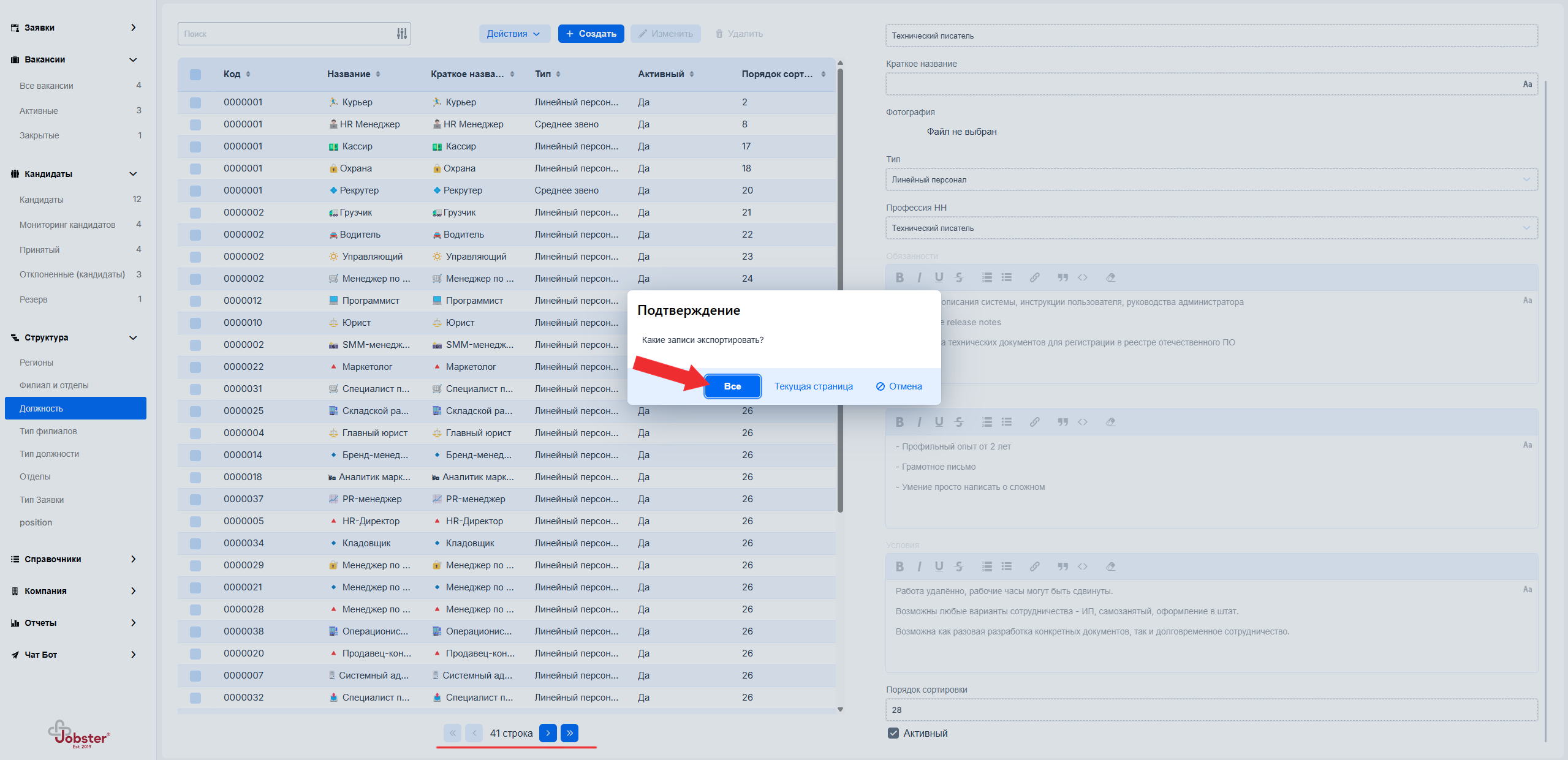
Task: Click the Все button in dialog
Action: click(732, 386)
